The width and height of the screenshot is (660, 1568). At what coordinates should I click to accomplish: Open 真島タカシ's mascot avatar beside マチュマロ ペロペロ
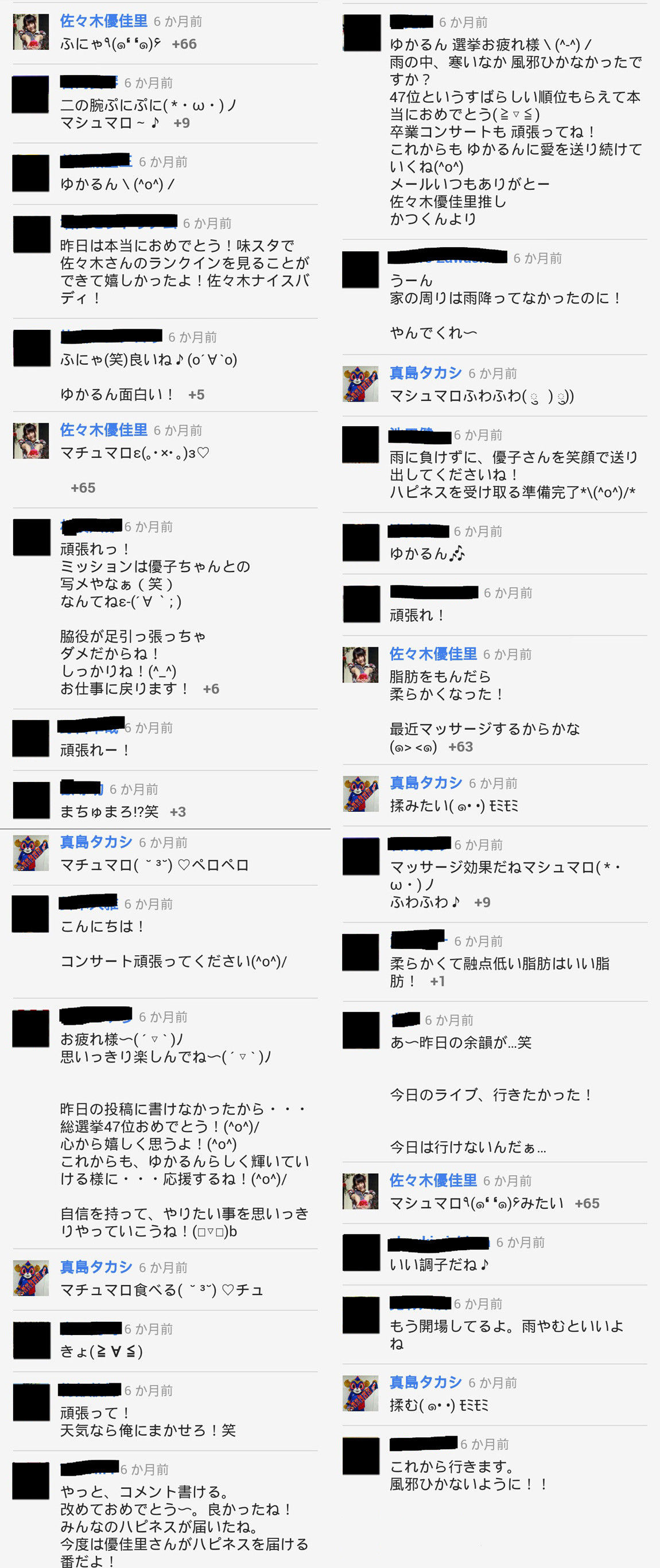coord(31,853)
